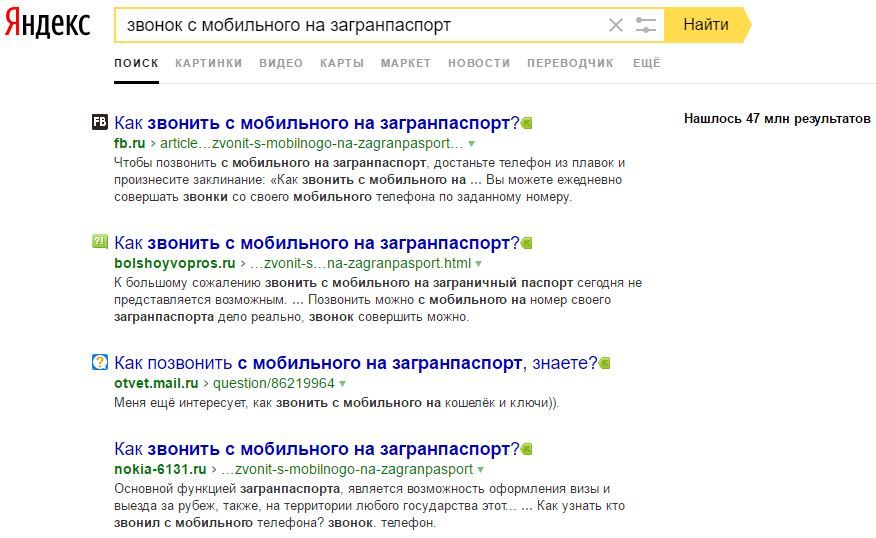The image size is (876, 538).
Task: Open the Ещё menu
Action: [646, 63]
